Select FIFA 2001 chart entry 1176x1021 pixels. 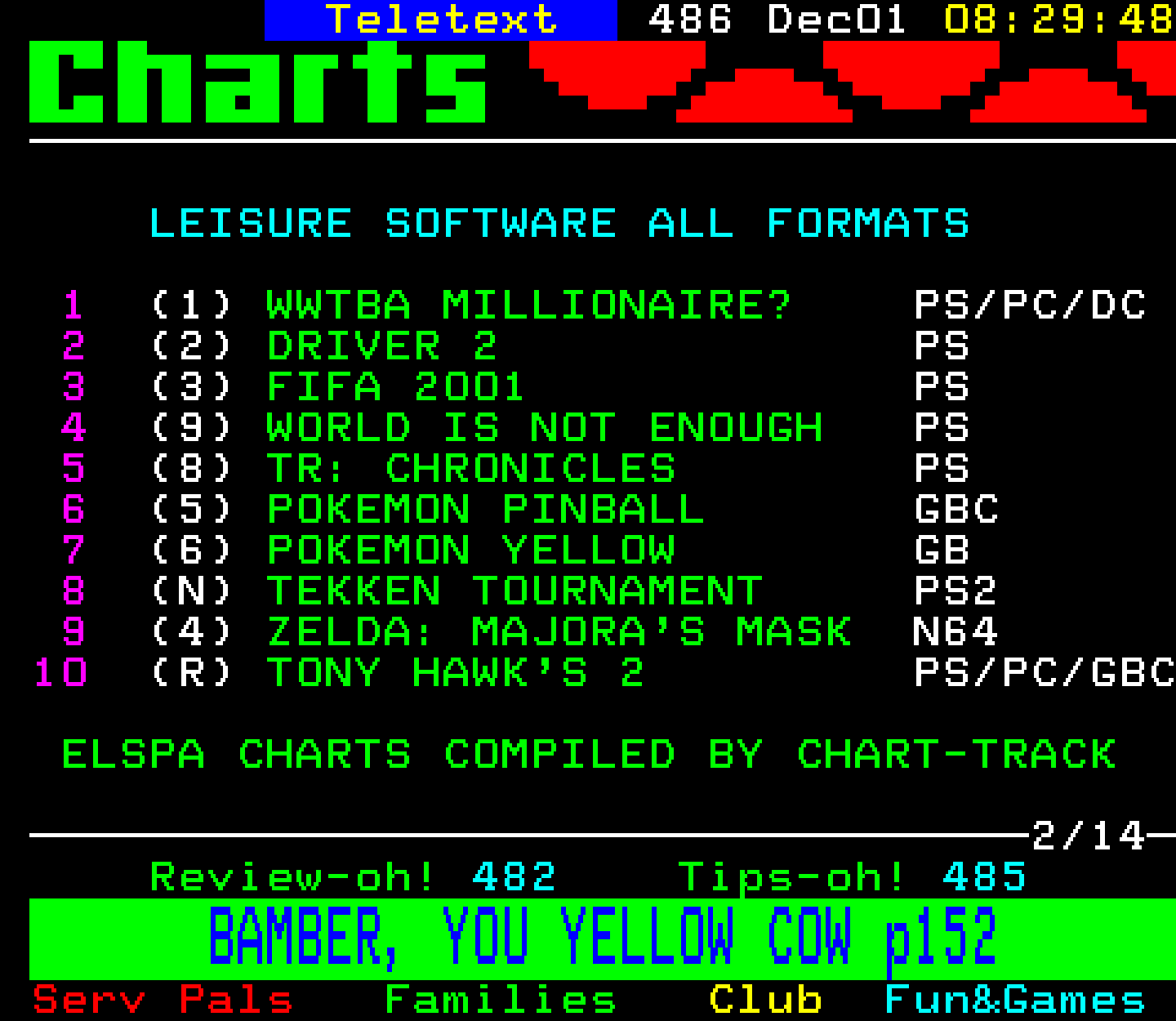pos(395,387)
